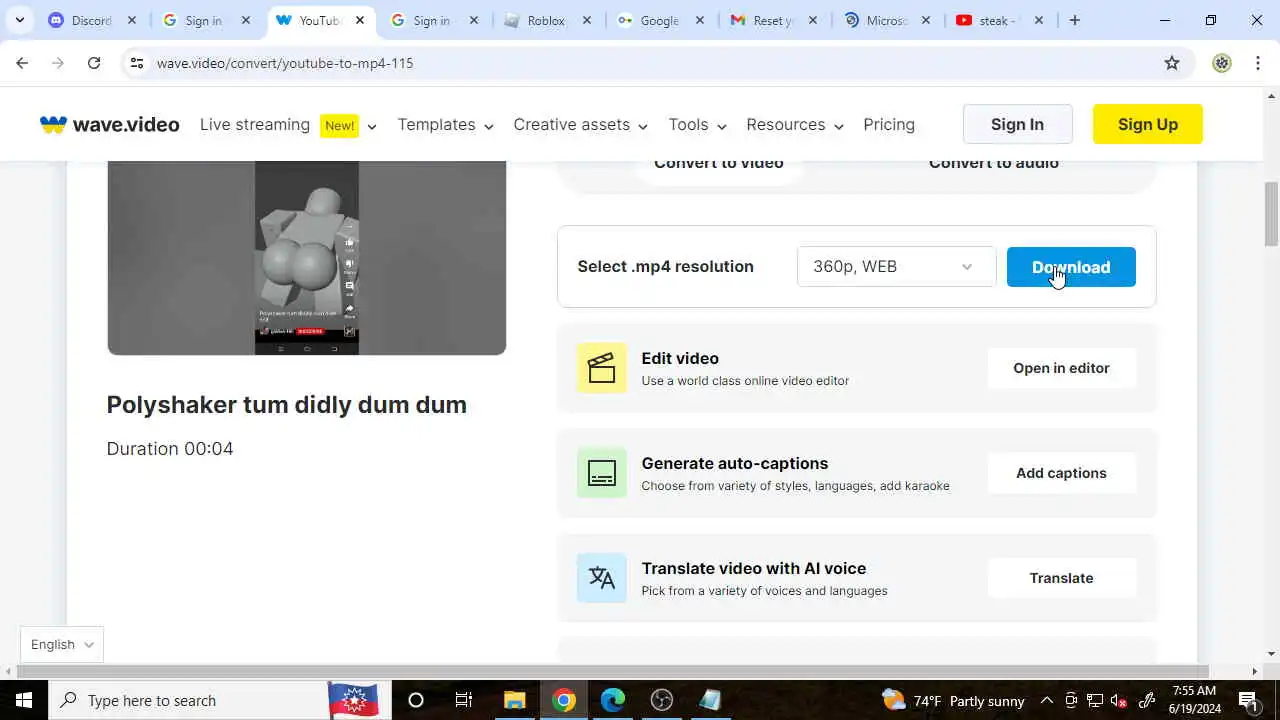Show hidden system tray icons
The width and height of the screenshot is (1280, 720).
pos(1046,700)
